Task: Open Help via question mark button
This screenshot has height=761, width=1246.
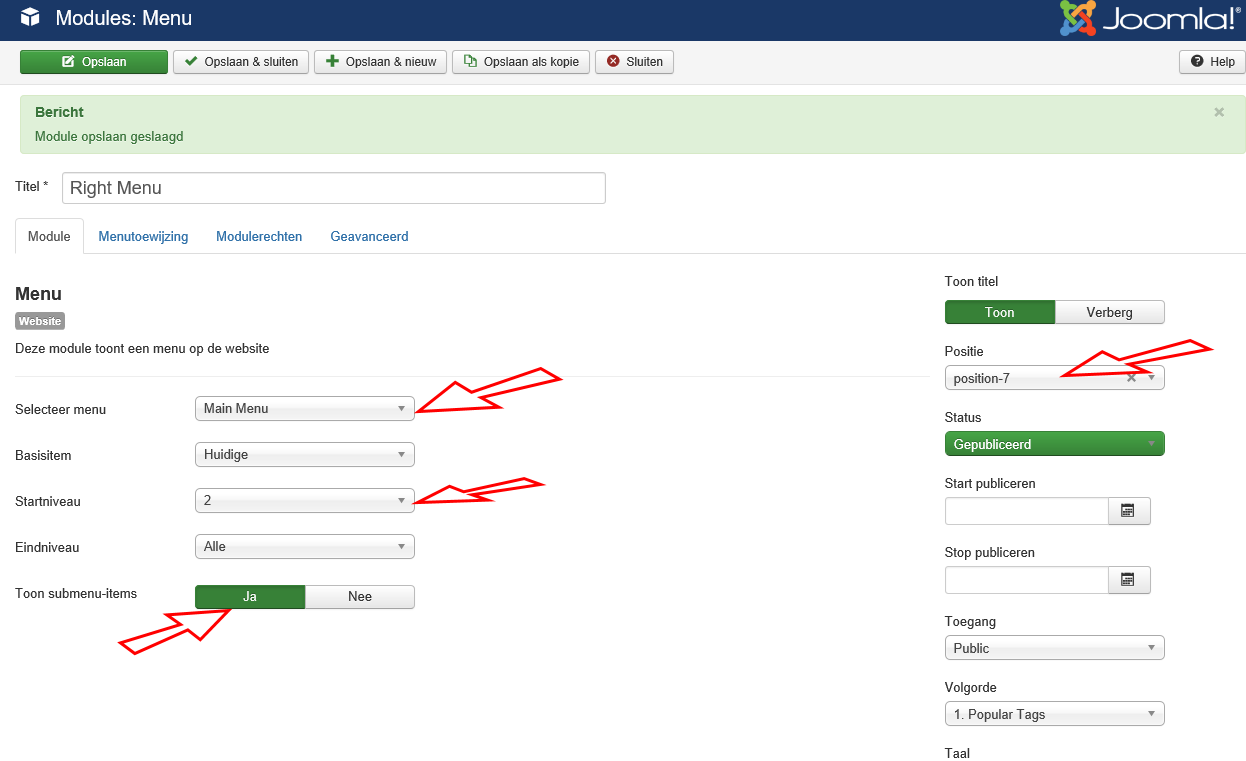Action: click(x=1212, y=62)
